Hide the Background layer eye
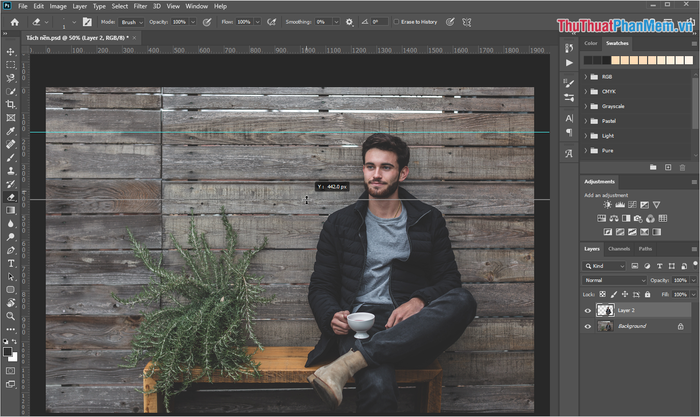Image resolution: width=700 pixels, height=417 pixels. (588, 326)
